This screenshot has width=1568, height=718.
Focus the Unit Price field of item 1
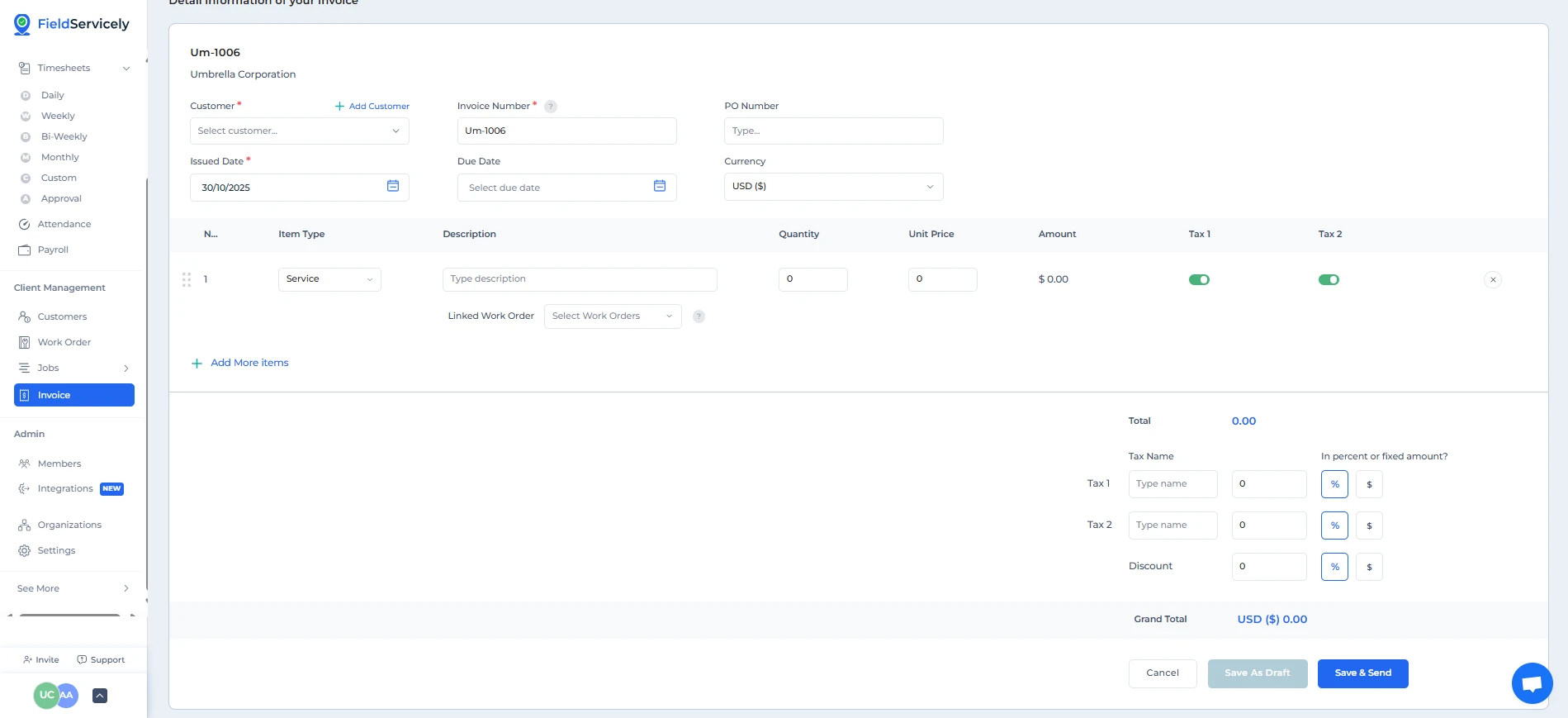[943, 279]
